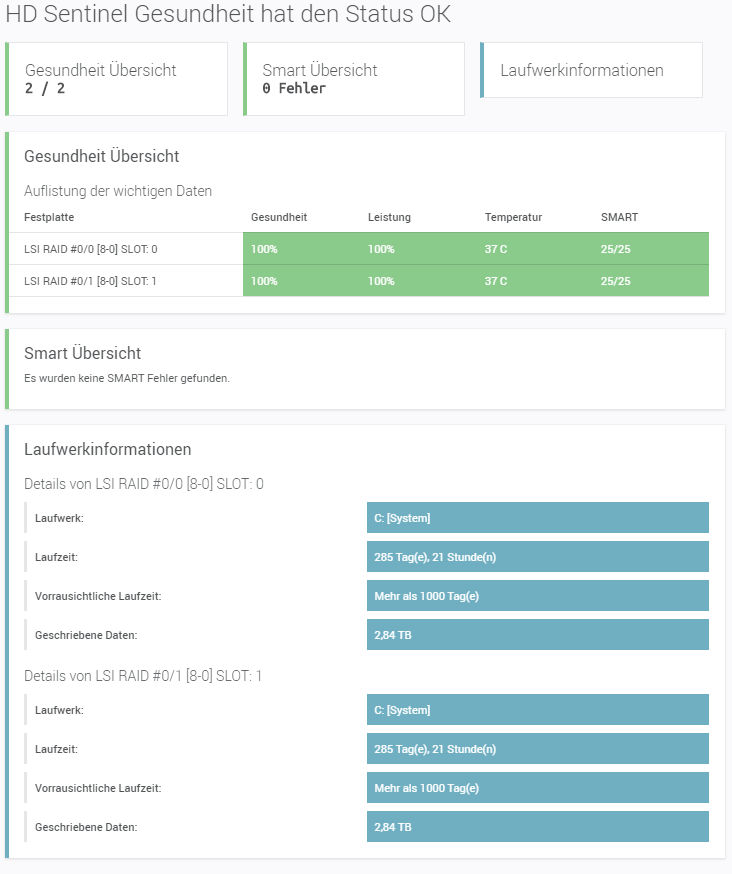Click the C: [System] bar under SLOT: 0 details
The image size is (732, 874).
(537, 518)
